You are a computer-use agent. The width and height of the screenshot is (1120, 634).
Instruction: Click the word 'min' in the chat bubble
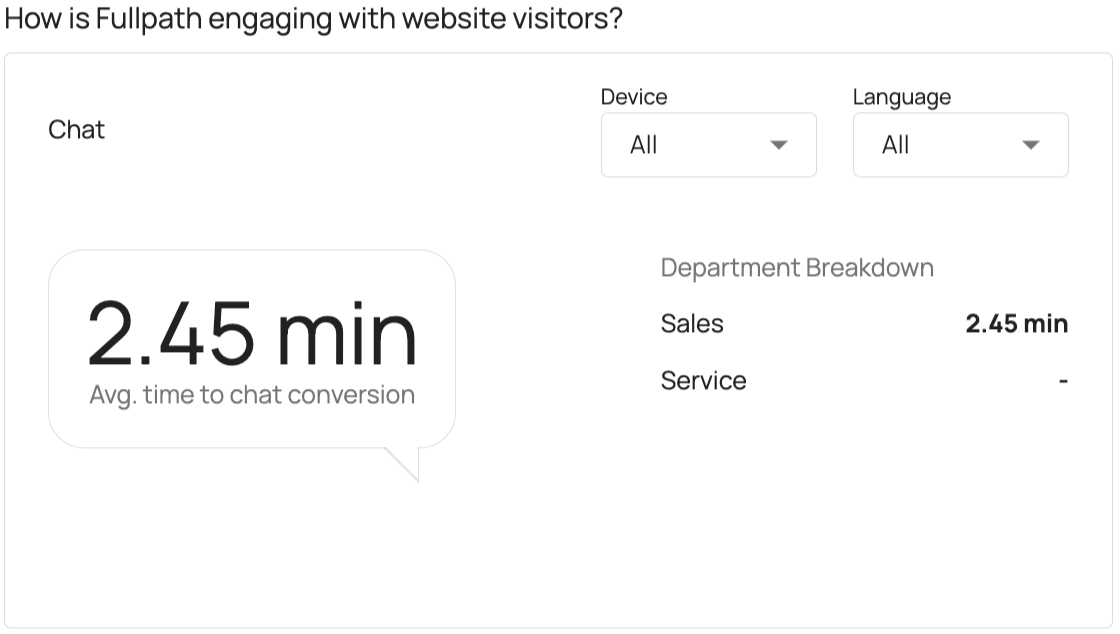347,334
